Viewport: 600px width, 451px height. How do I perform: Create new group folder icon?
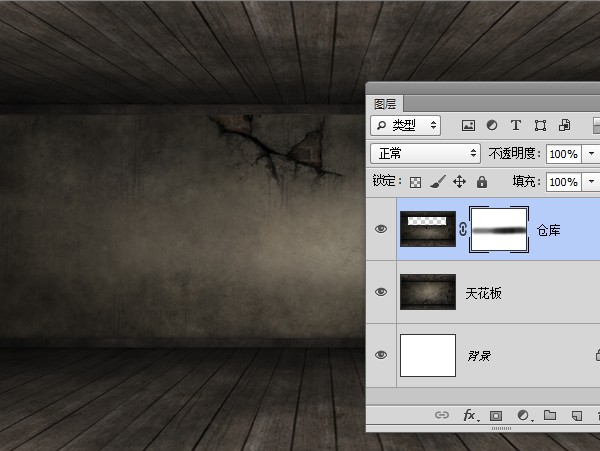[x=550, y=415]
